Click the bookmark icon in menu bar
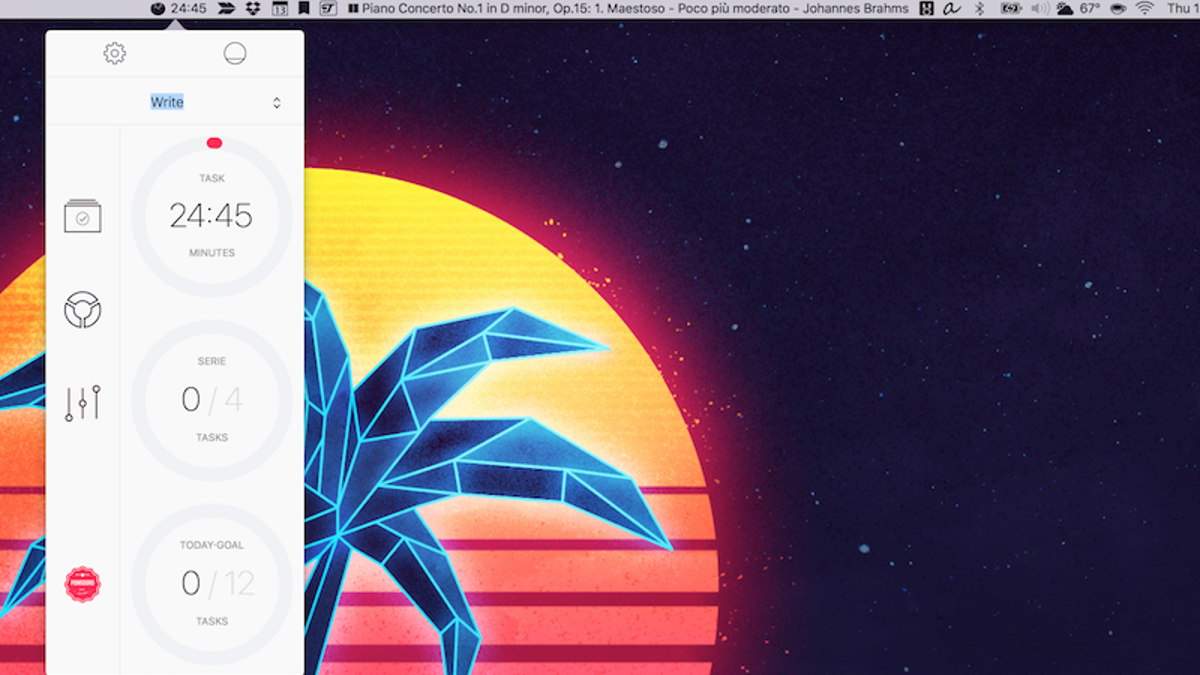 point(304,9)
